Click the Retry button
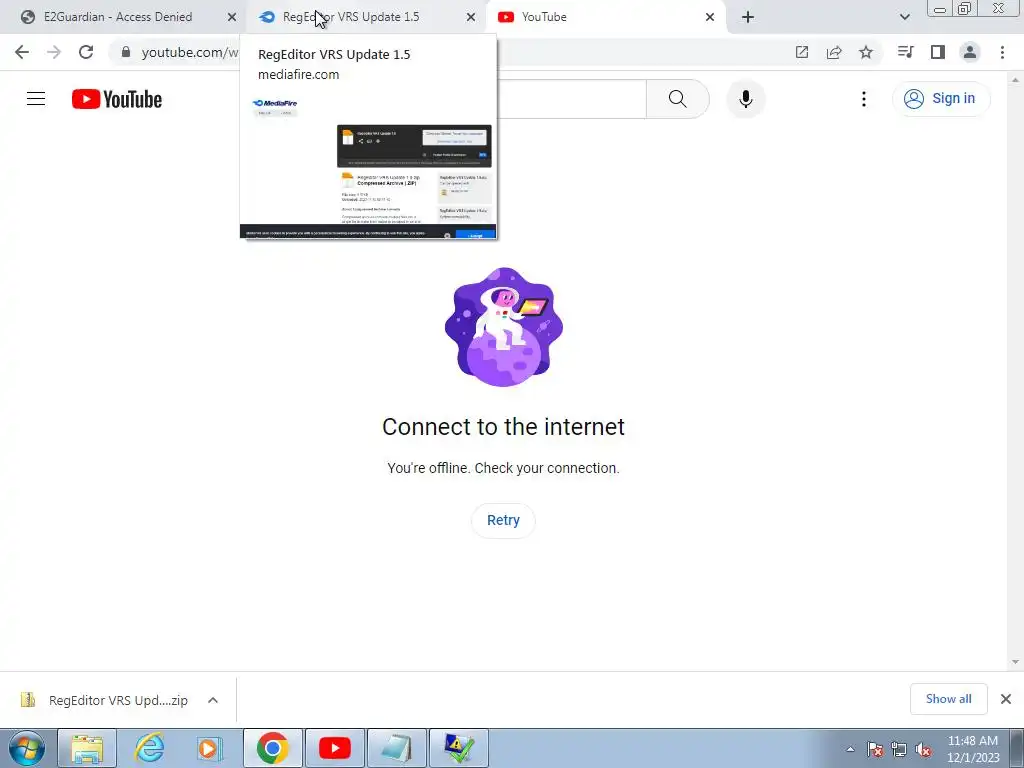The height and width of the screenshot is (768, 1024). tap(503, 520)
